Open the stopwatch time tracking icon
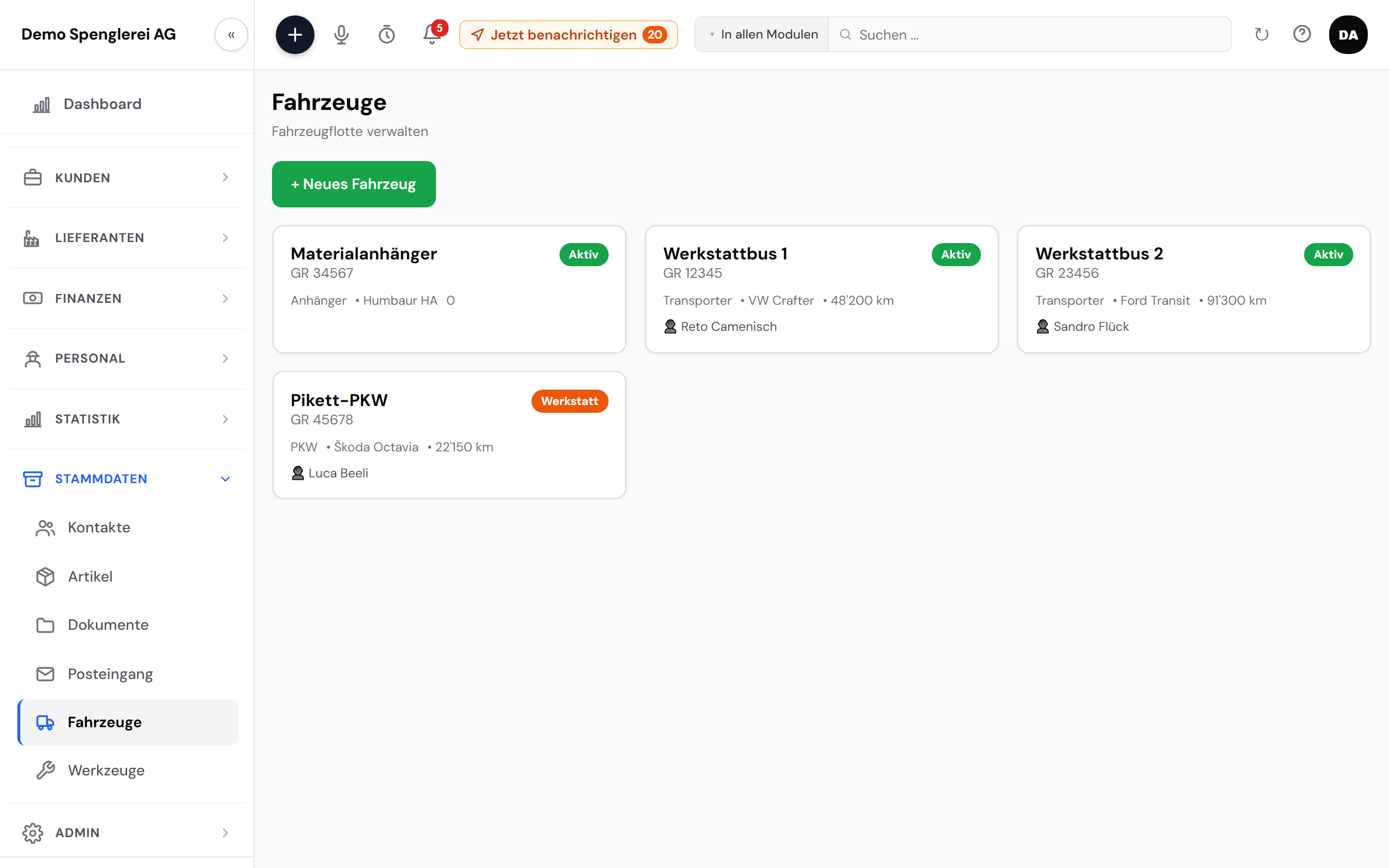This screenshot has height=868, width=1389. (x=387, y=34)
